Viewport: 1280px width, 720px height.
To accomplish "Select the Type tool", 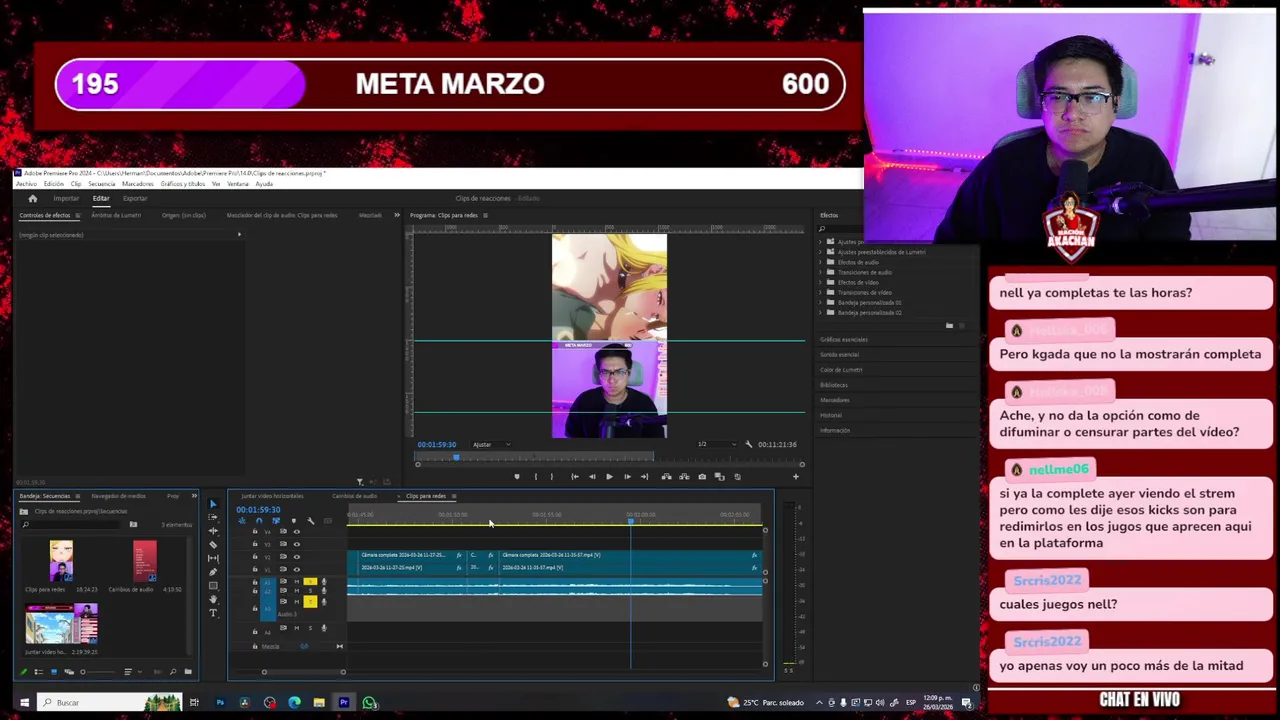I will pos(213,613).
